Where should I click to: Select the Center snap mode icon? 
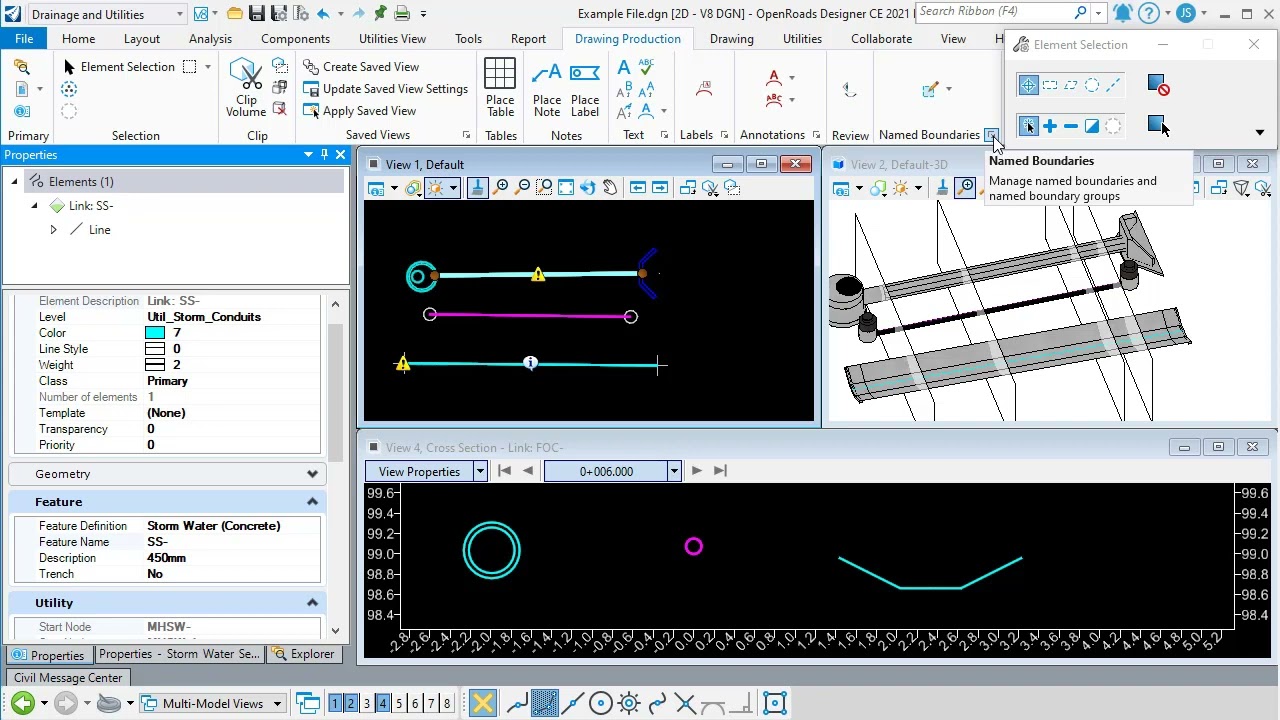[601, 704]
